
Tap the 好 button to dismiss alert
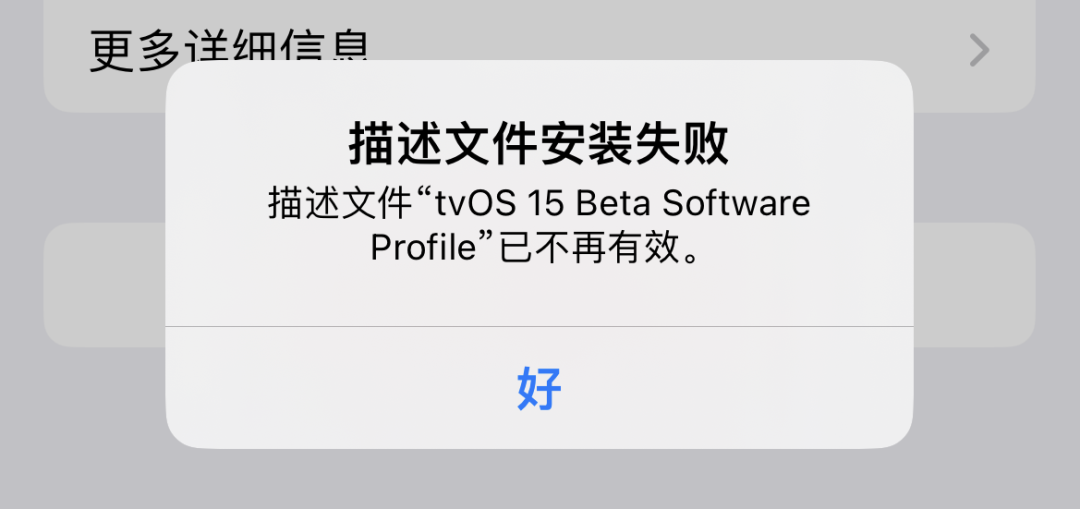coord(539,388)
